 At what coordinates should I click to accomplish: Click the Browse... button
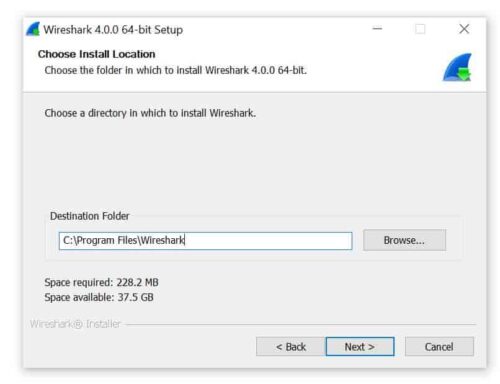click(404, 240)
